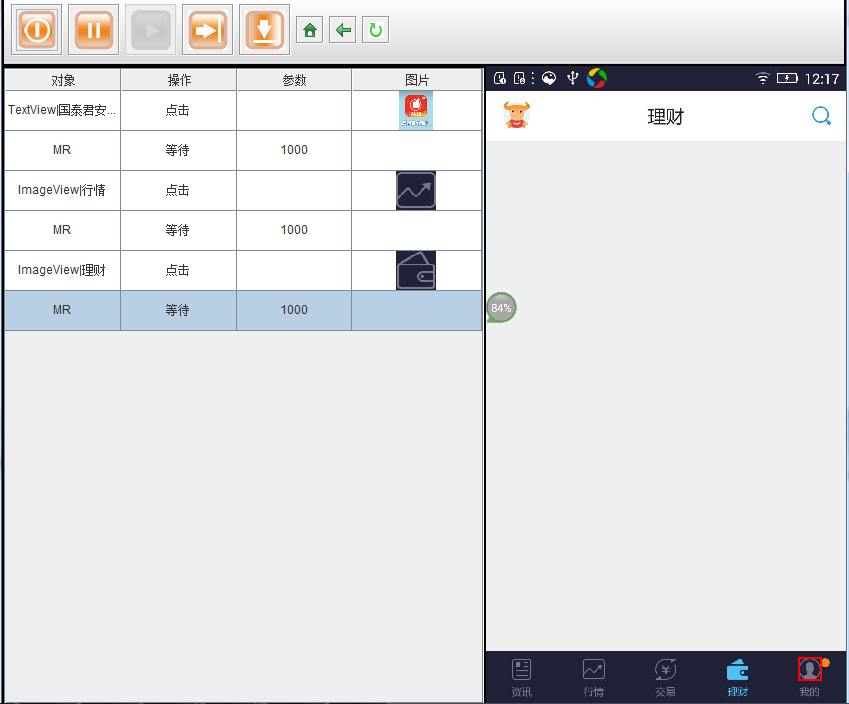
Task: Switch to the 行情 bottom tab
Action: coord(593,677)
